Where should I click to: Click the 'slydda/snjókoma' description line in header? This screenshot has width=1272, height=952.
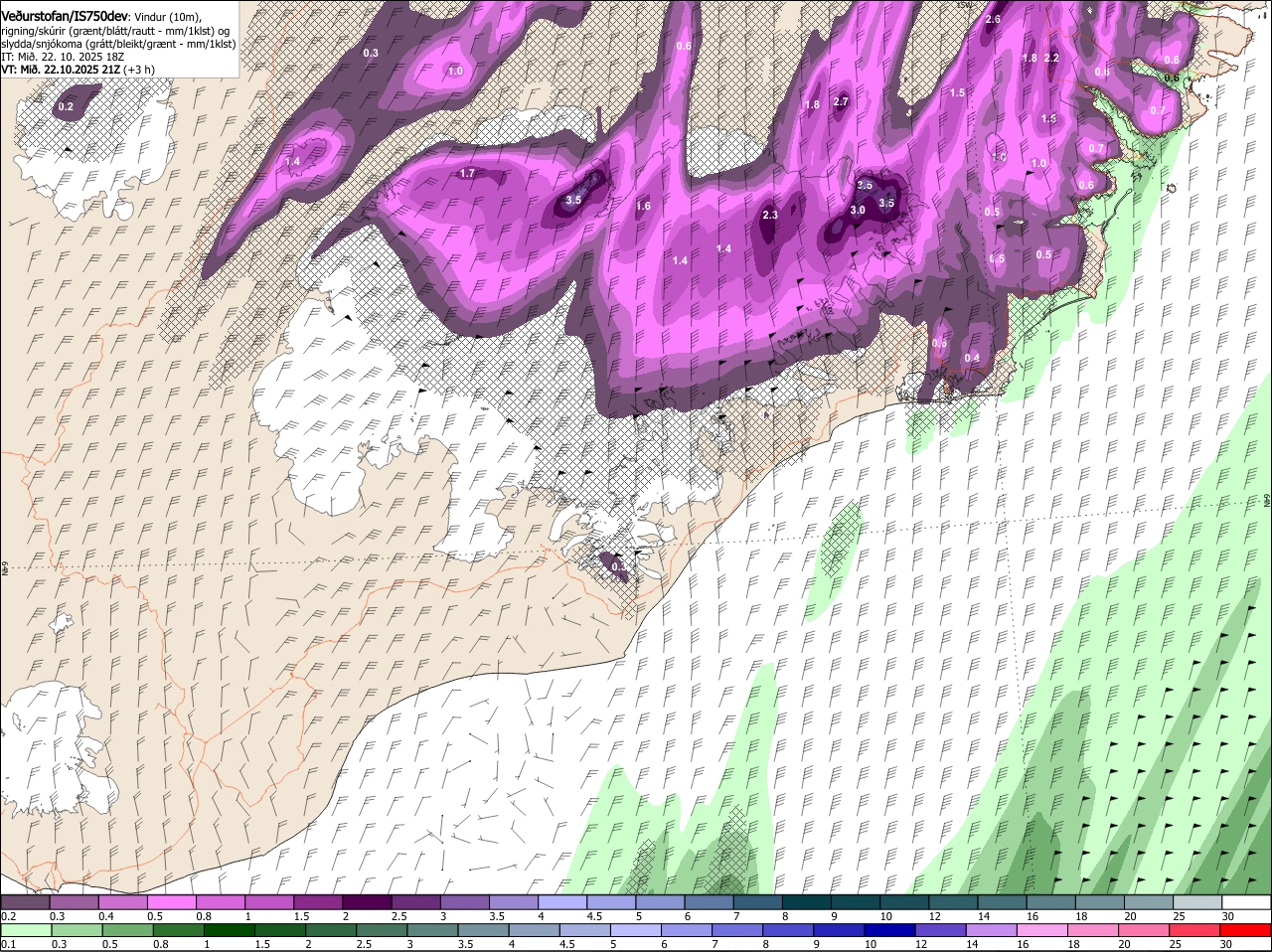click(x=118, y=44)
